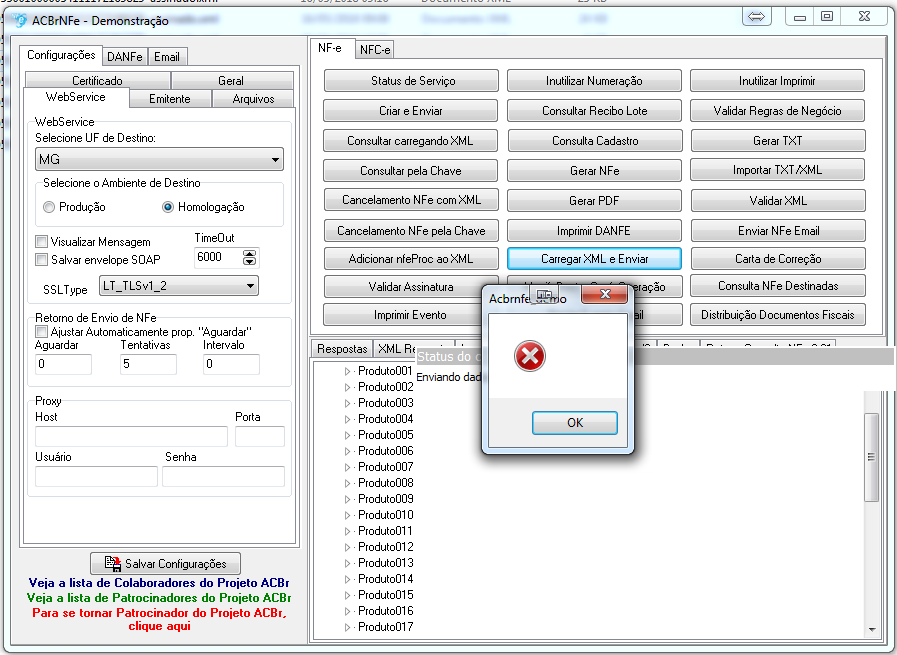Switch to the Email tab
Image resolution: width=897 pixels, height=655 pixels.
pyautogui.click(x=166, y=57)
